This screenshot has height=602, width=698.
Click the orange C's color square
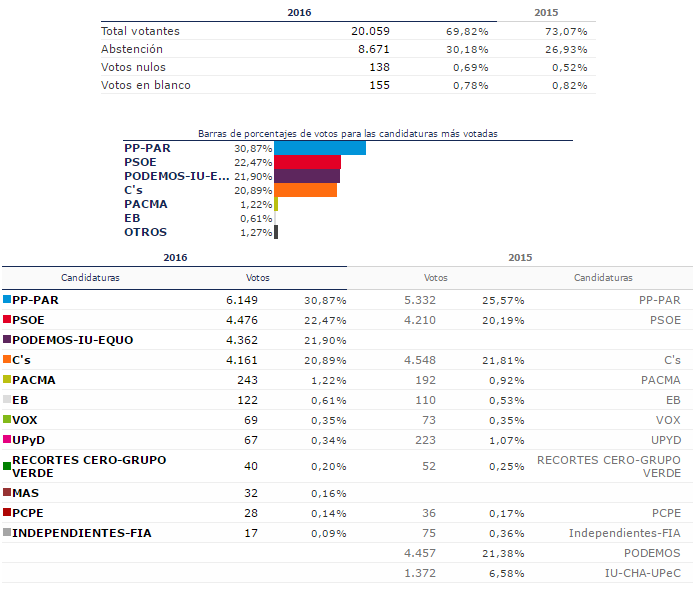click(x=7, y=359)
